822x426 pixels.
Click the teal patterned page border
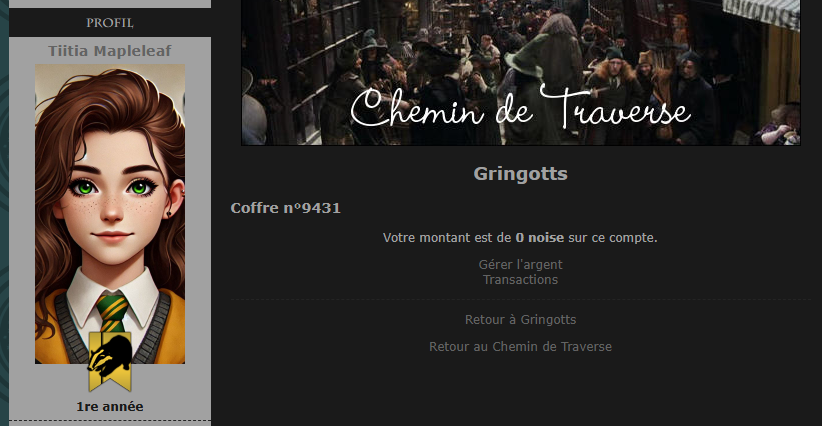4,213
